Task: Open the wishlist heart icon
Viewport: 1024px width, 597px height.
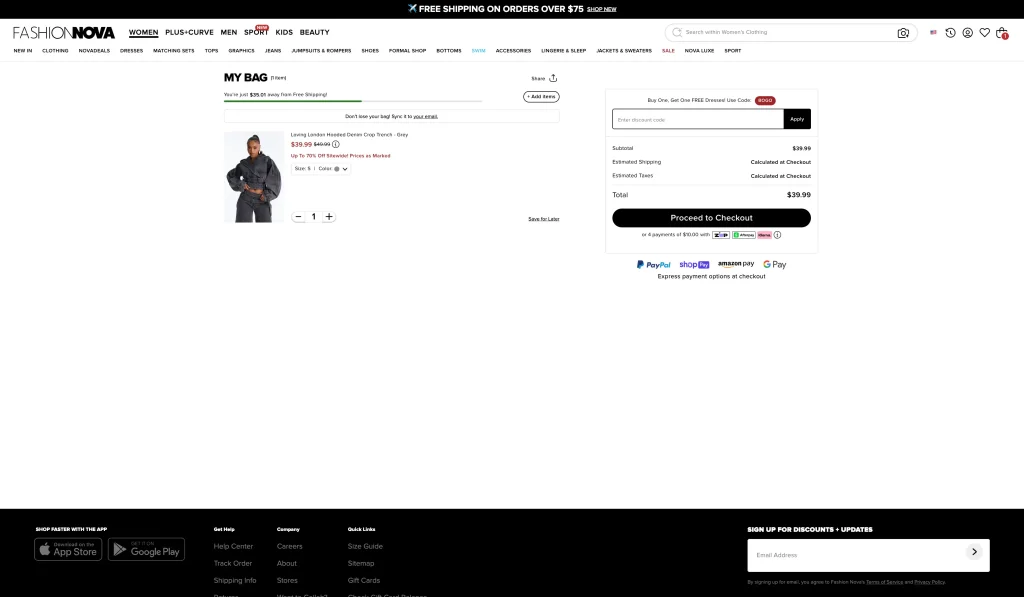Action: [x=984, y=32]
